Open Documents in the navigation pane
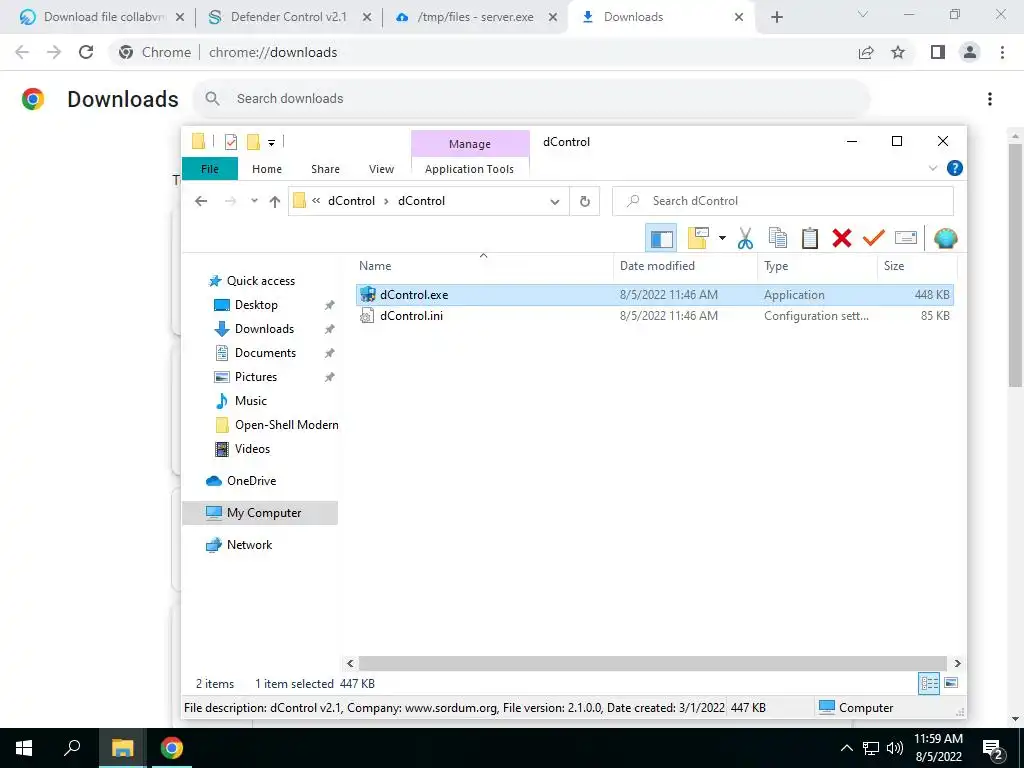Screen dimensions: 1024x768 pos(265,353)
